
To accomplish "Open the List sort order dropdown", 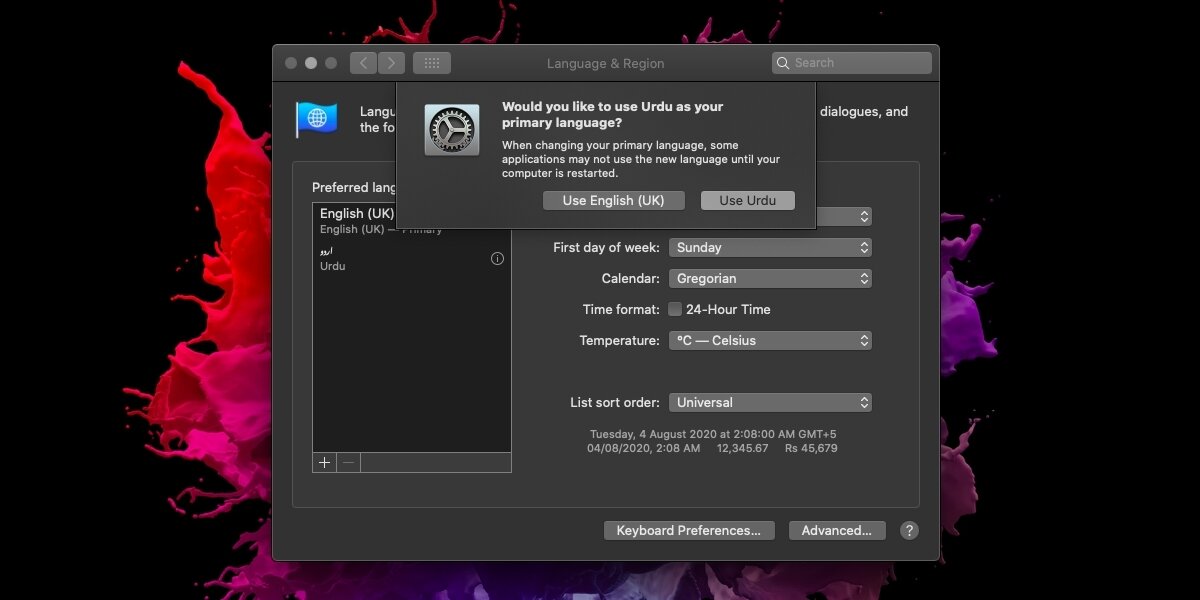I will (x=770, y=402).
